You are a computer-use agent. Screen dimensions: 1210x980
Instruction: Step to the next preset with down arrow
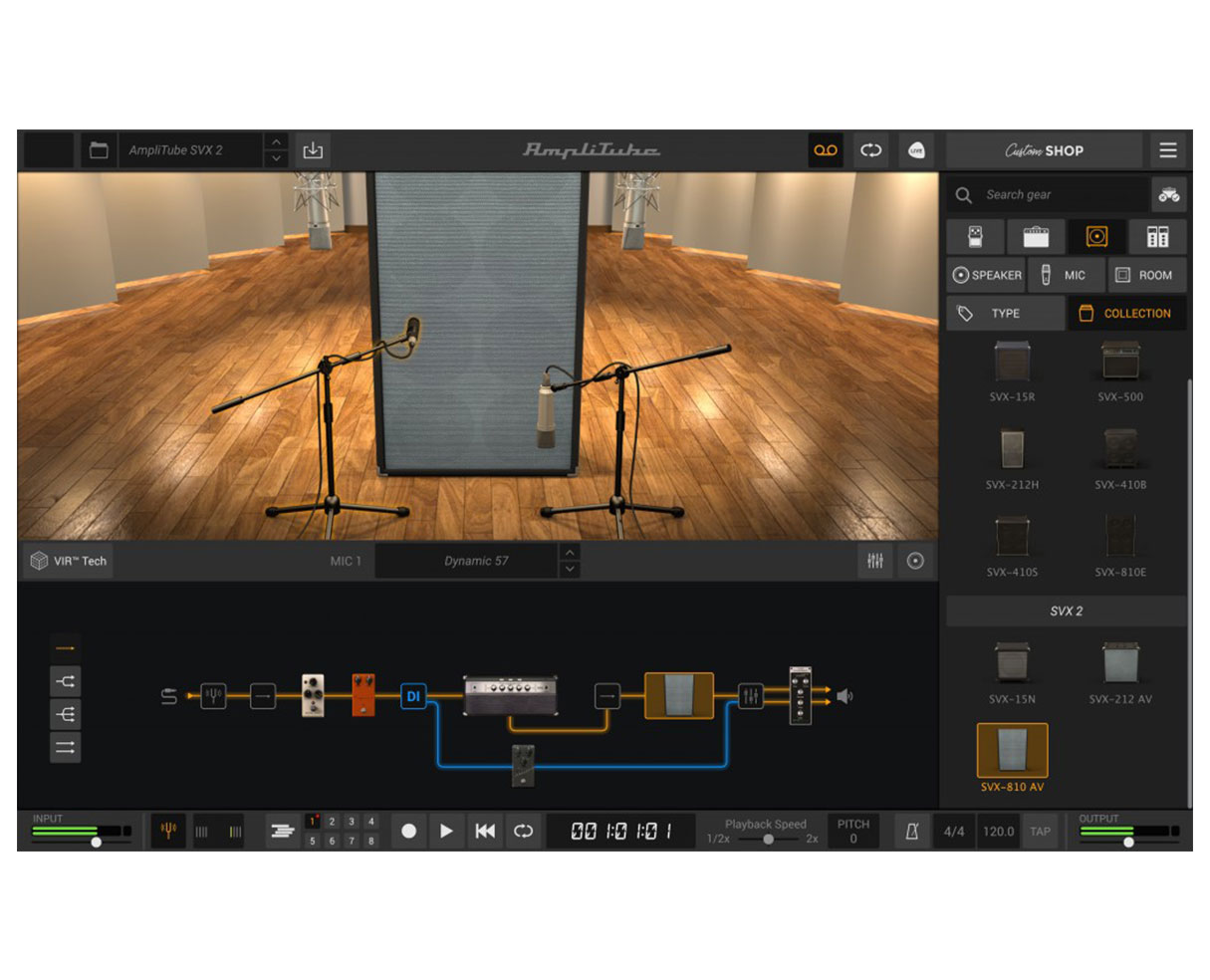277,158
